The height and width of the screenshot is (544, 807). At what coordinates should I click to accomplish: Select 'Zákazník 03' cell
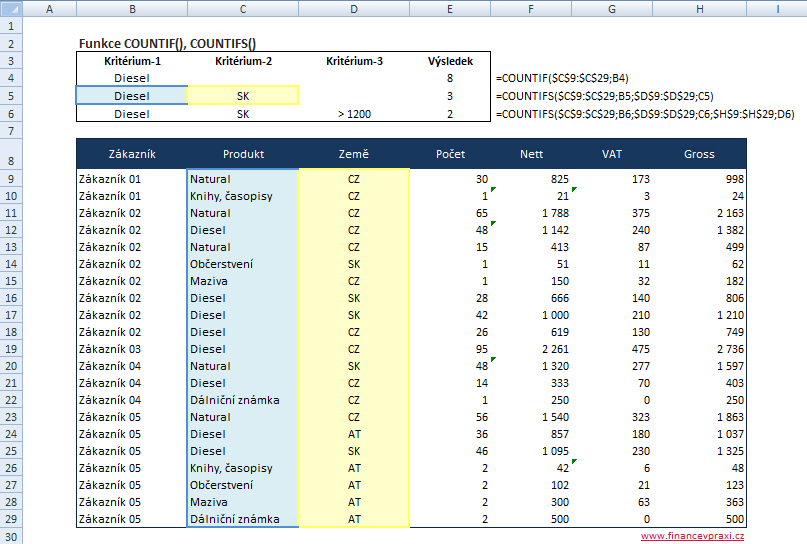(x=132, y=349)
